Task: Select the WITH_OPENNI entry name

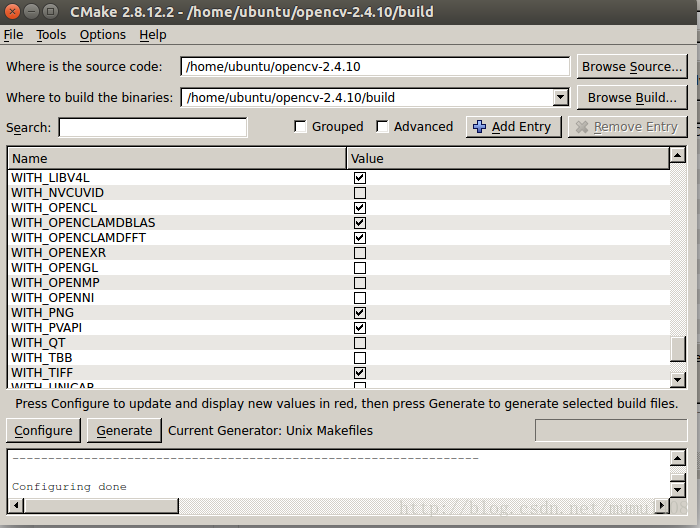Action: (x=53, y=298)
